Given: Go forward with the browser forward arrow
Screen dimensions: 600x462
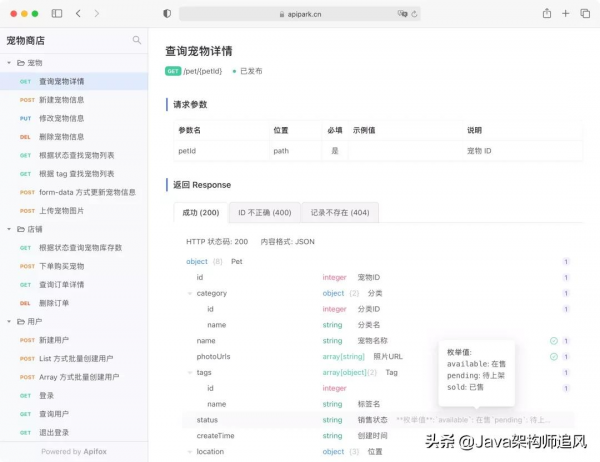Looking at the screenshot, I should coord(96,14).
